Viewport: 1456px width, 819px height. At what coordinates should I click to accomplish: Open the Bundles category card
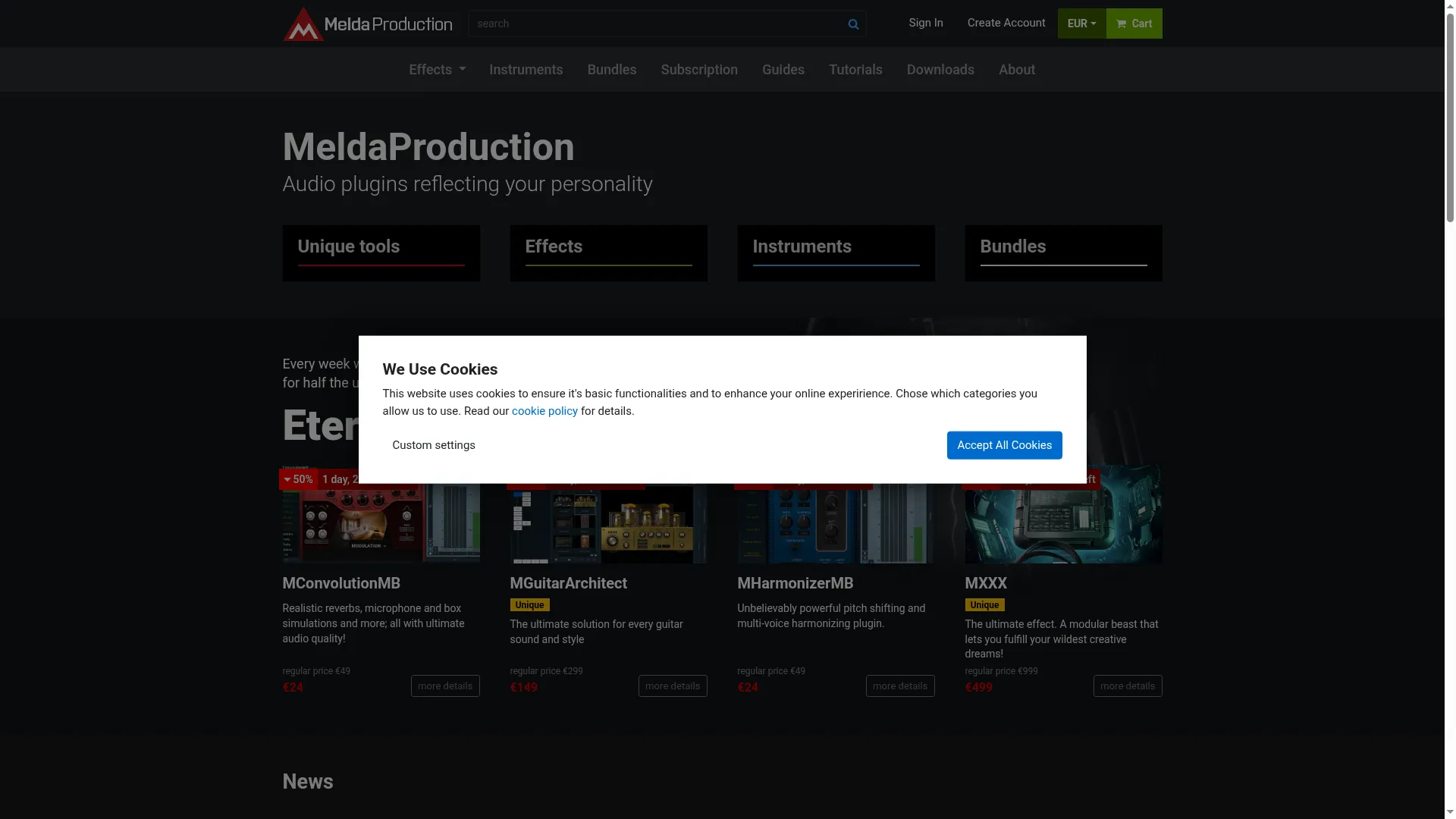coord(1063,253)
